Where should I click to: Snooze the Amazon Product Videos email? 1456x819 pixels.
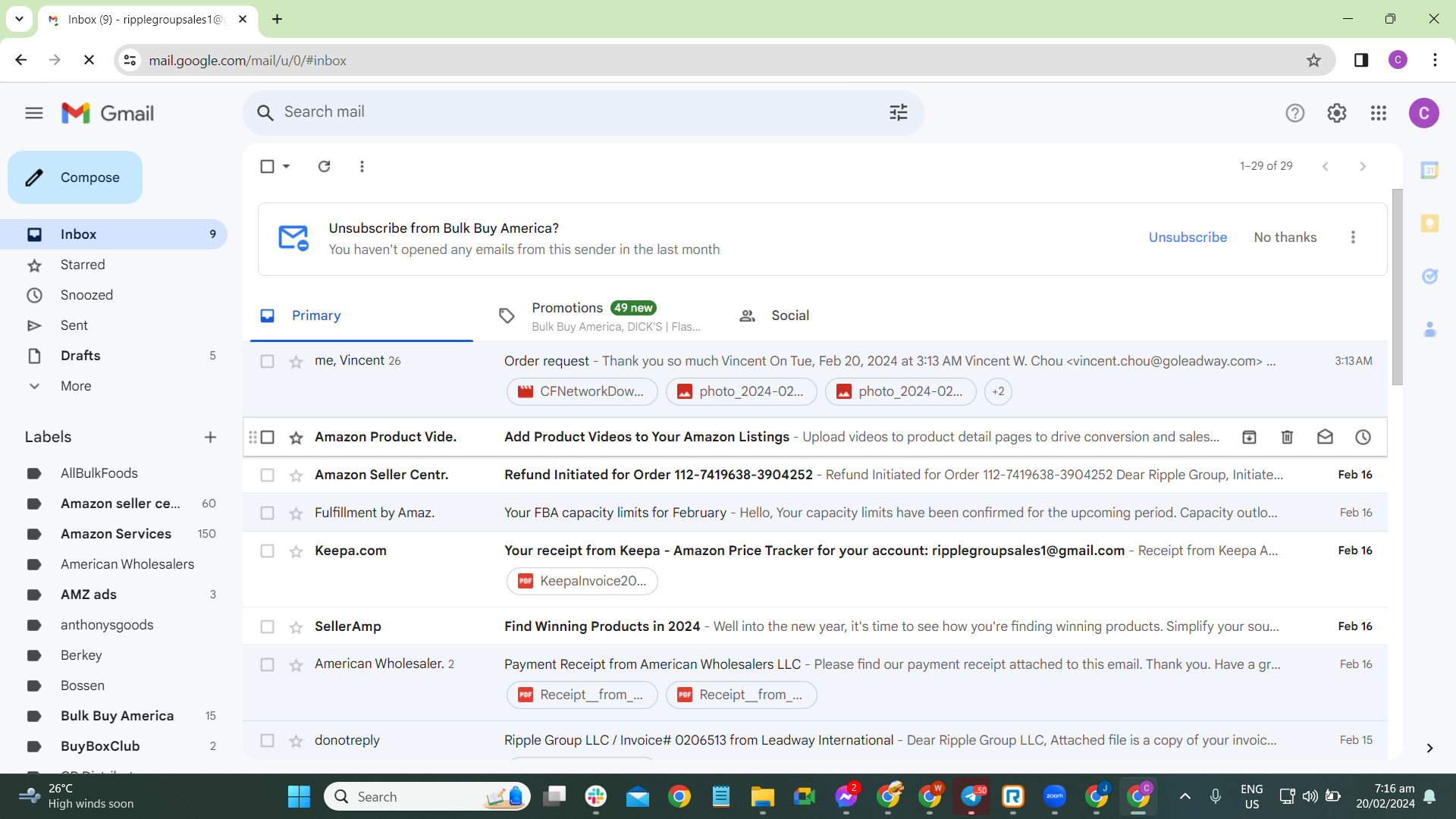1363,437
